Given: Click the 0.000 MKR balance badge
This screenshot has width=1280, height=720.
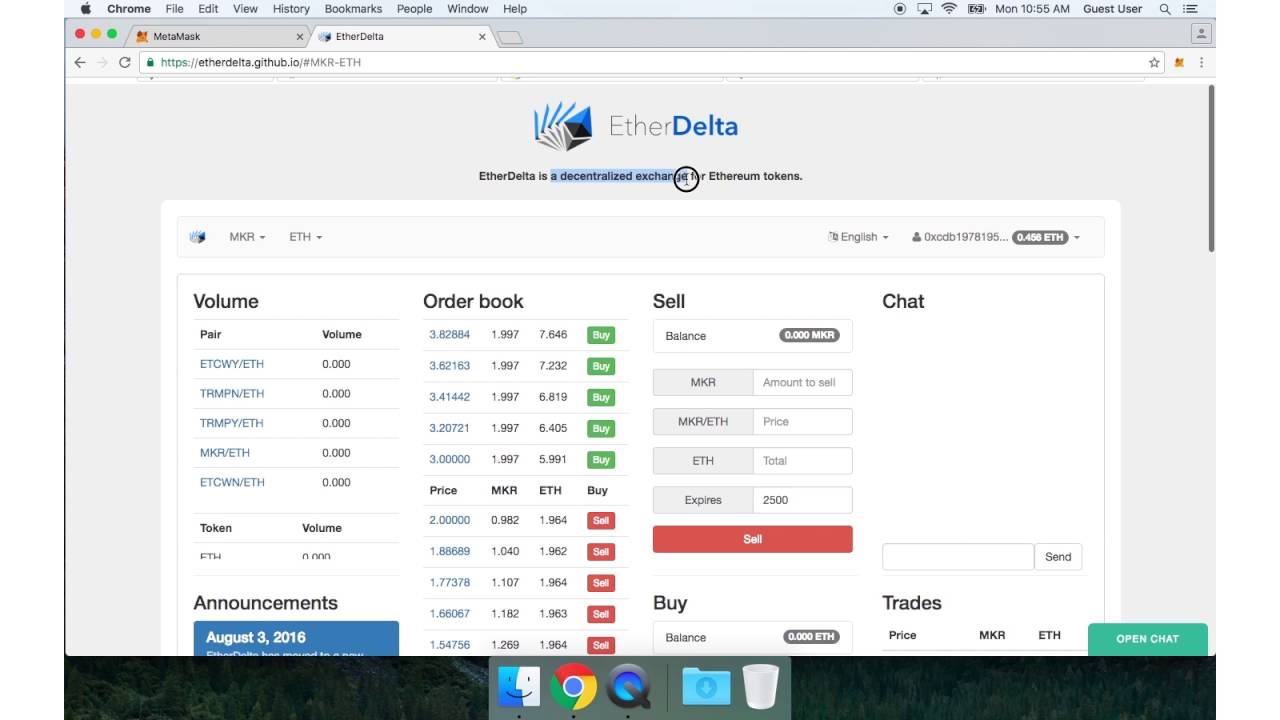Looking at the screenshot, I should [x=810, y=335].
